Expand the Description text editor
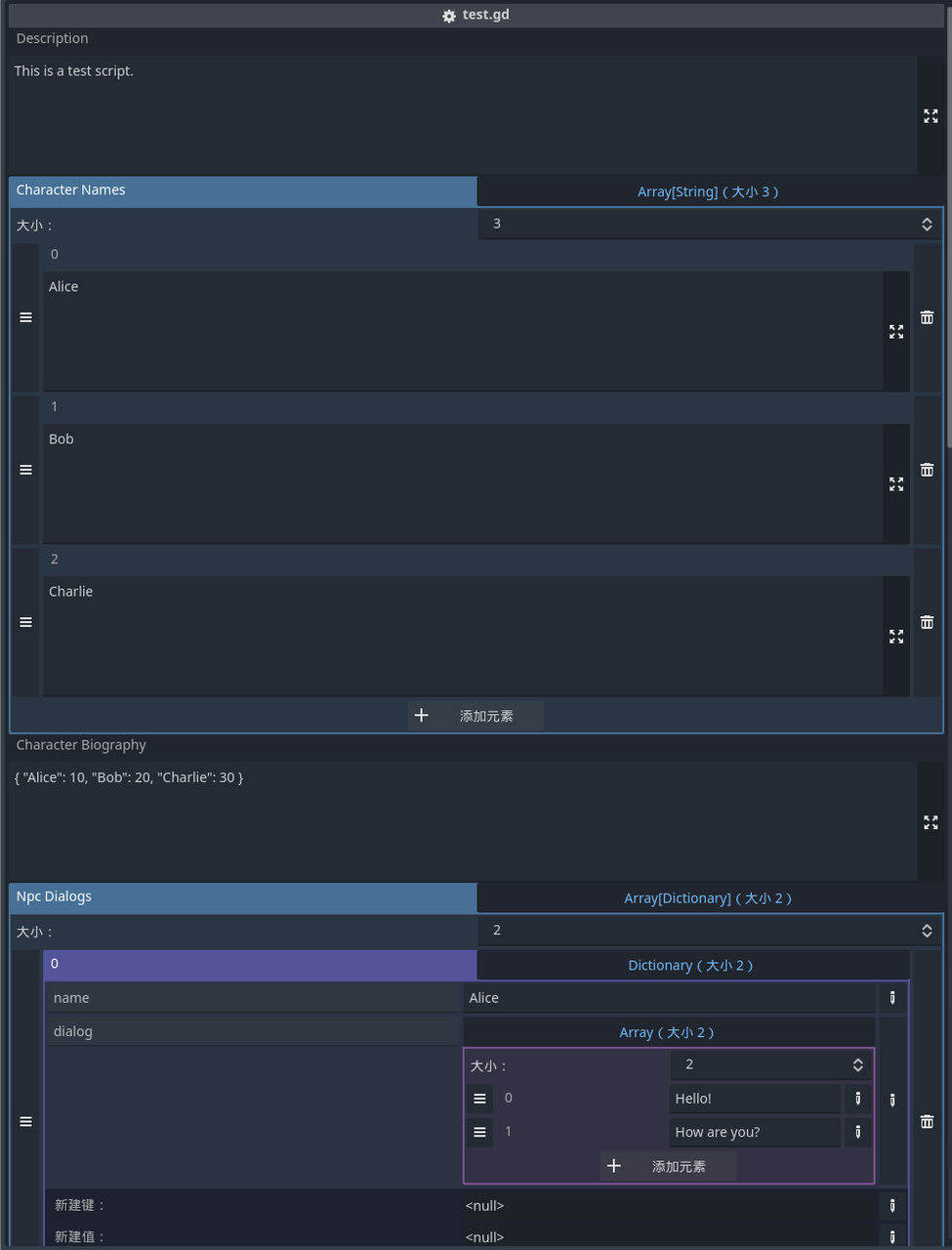This screenshot has width=952, height=1250. pos(931,116)
